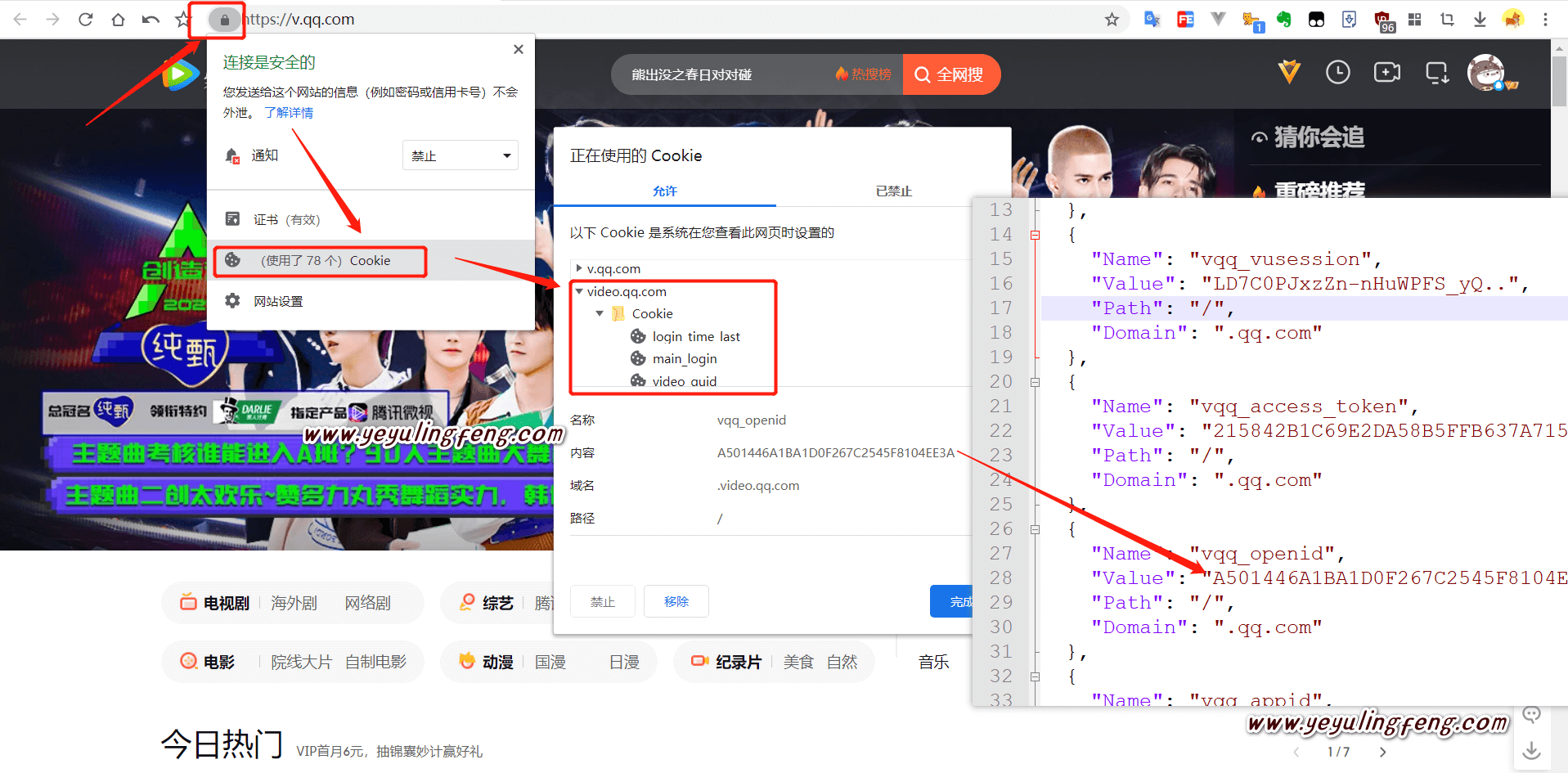Open the 通知 permission dropdown
Screen dimensions: 1568x773
click(x=461, y=155)
